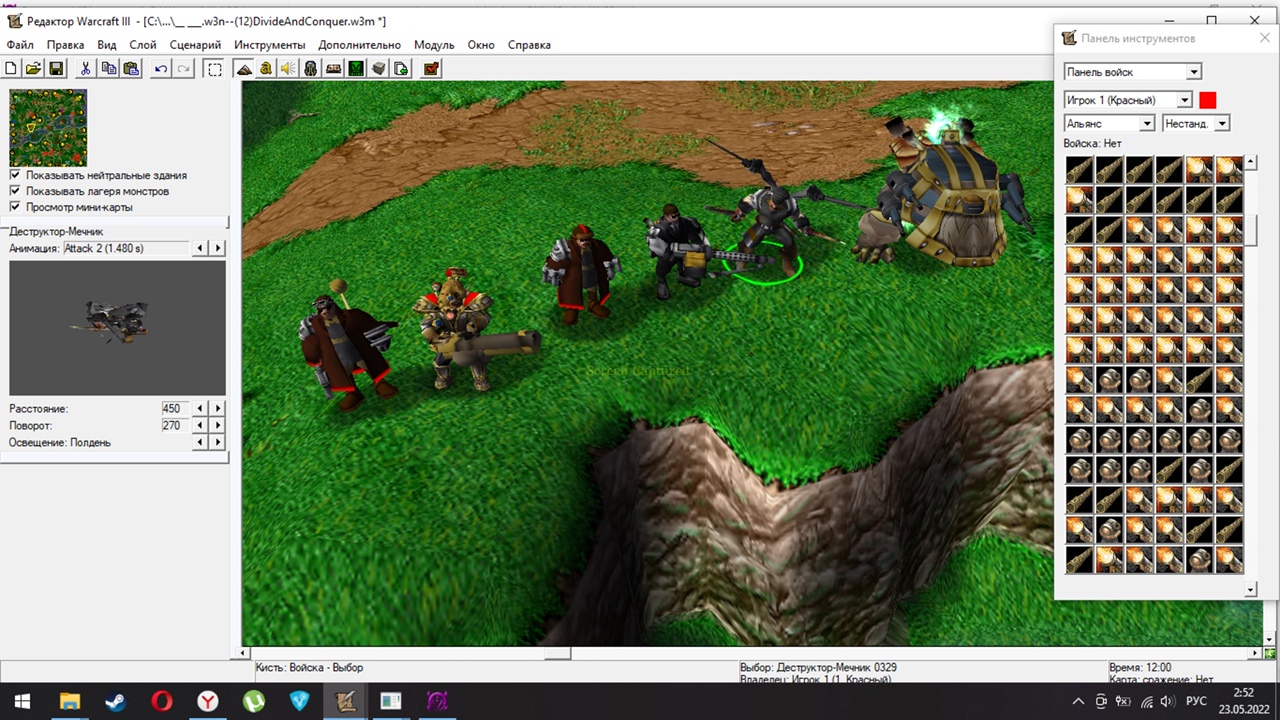Copy the selection from the toolbar
The height and width of the screenshot is (720, 1280).
pyautogui.click(x=108, y=68)
